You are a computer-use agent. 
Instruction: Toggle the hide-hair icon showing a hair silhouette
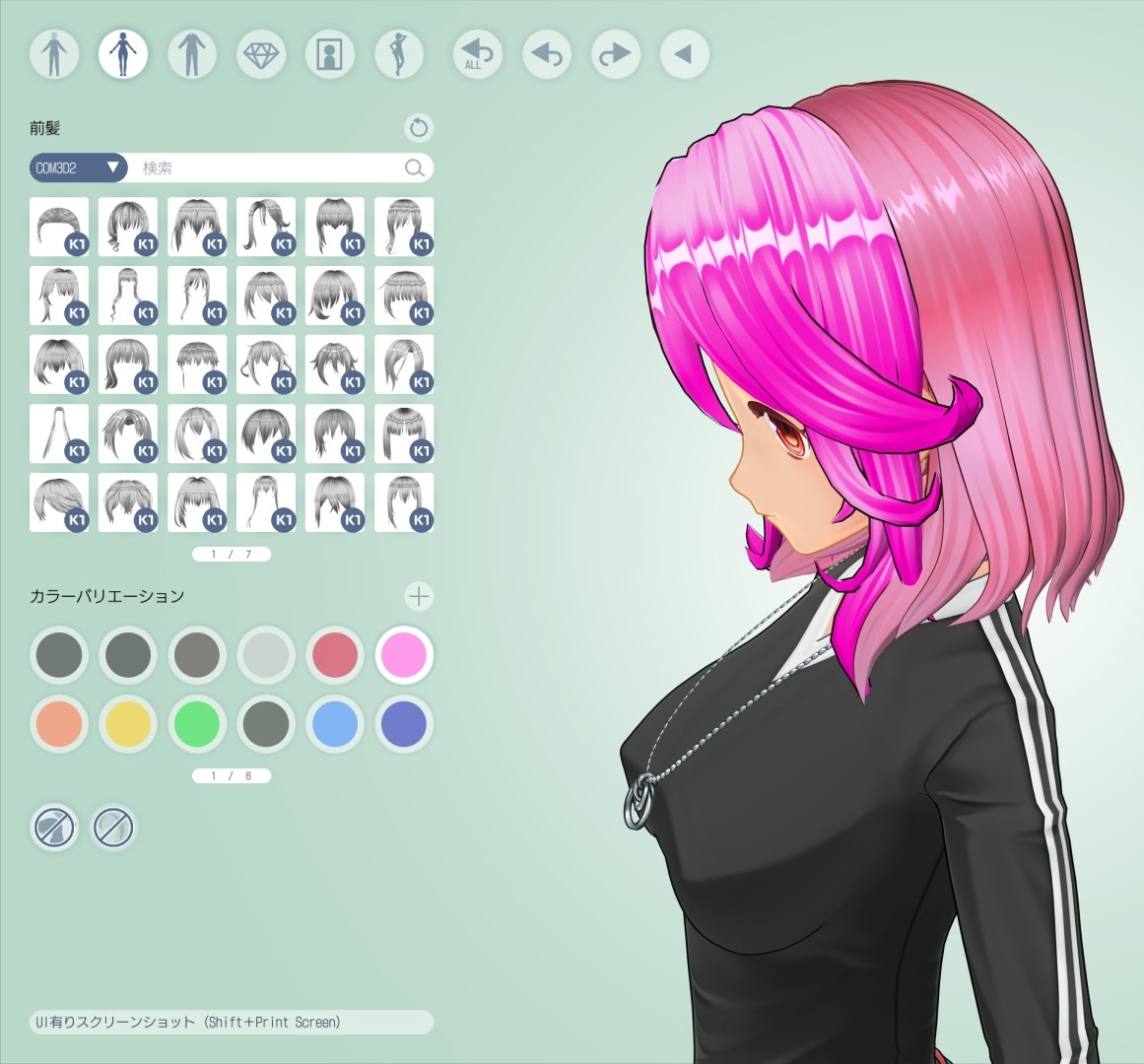tap(55, 828)
